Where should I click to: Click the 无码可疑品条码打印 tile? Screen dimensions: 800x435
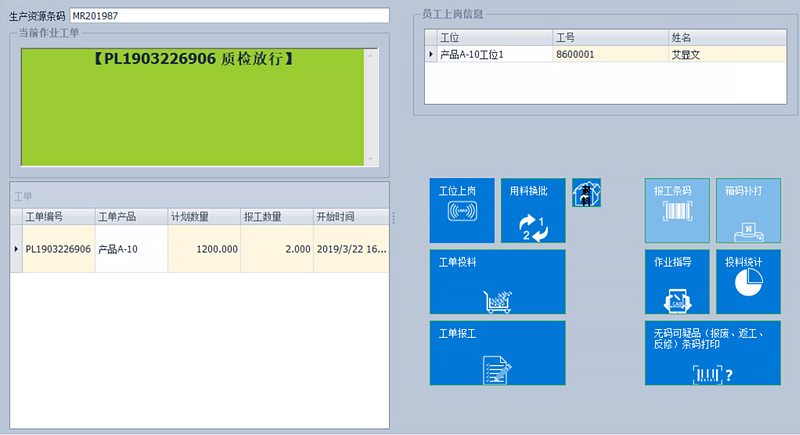coord(712,353)
